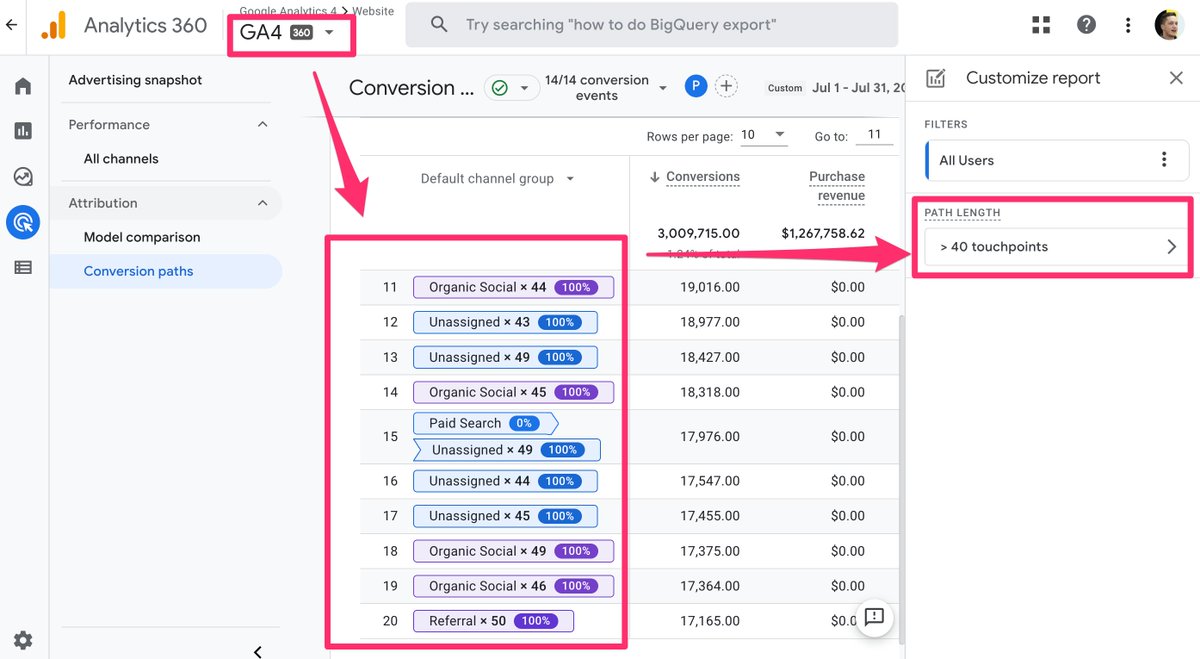1200x659 pixels.
Task: Open the Default channel group dropdown
Action: 494,178
